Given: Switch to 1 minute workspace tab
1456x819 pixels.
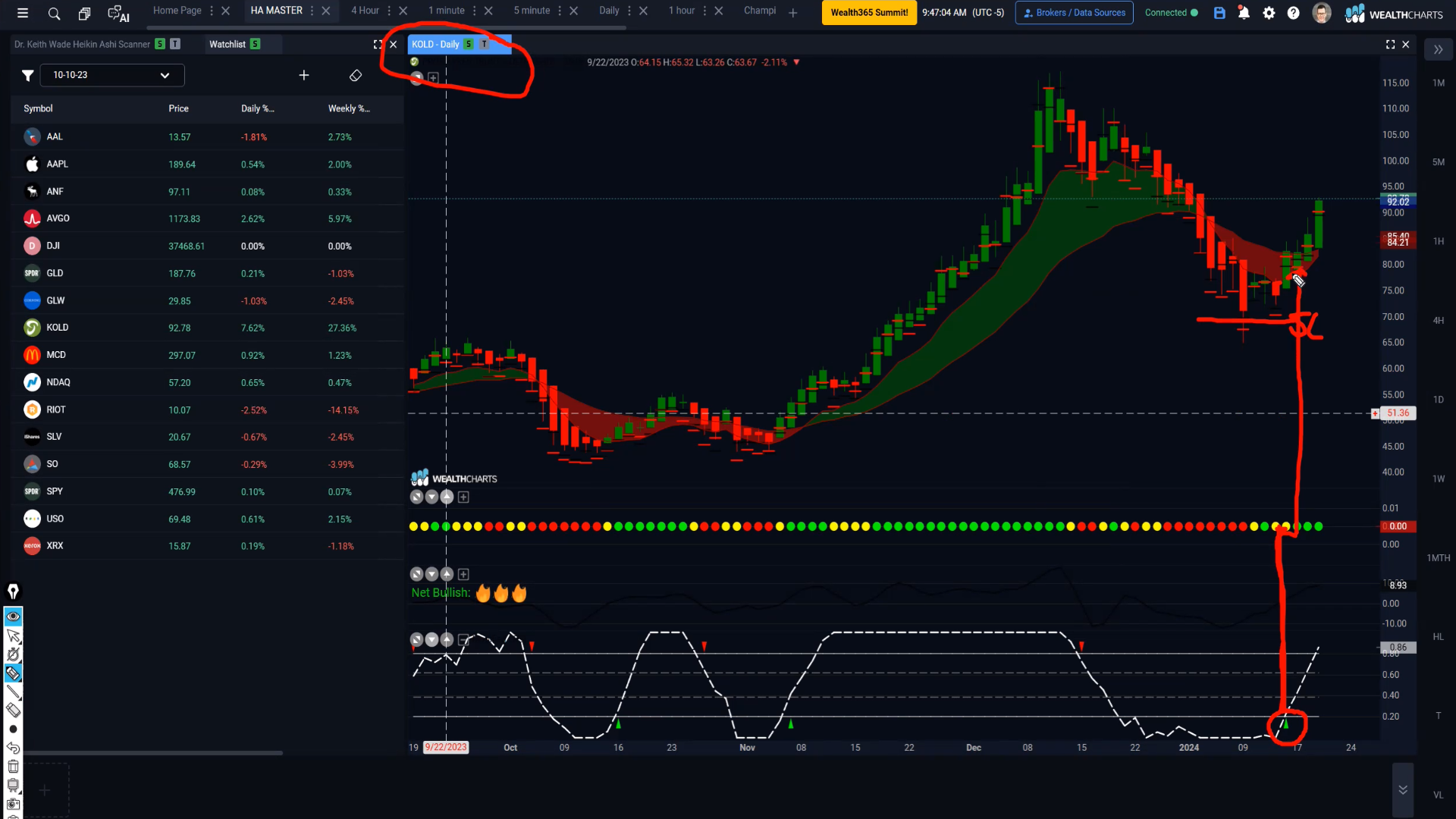Looking at the screenshot, I should [446, 11].
